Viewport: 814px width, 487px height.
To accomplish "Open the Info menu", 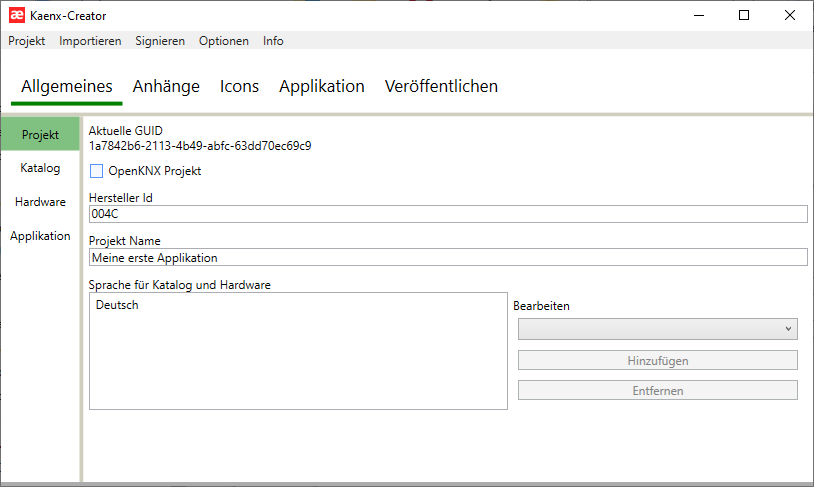I will (273, 41).
